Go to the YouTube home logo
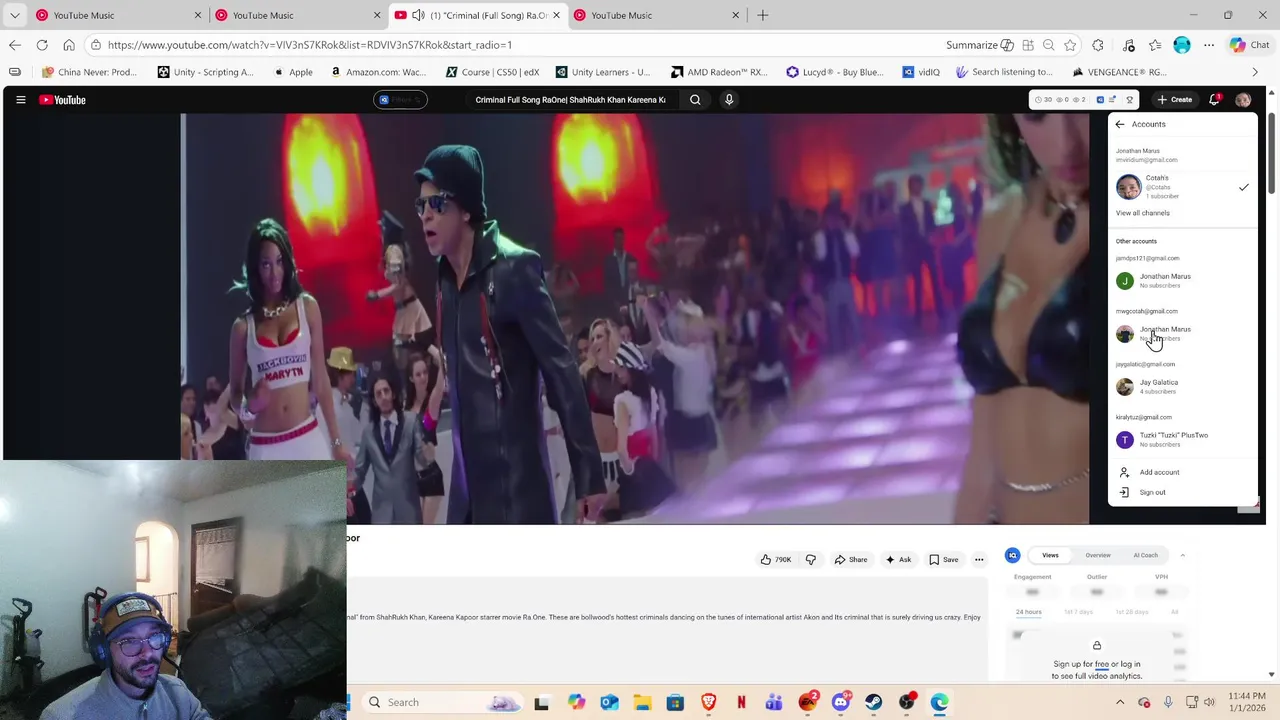Viewport: 1280px width, 720px height. click(62, 100)
